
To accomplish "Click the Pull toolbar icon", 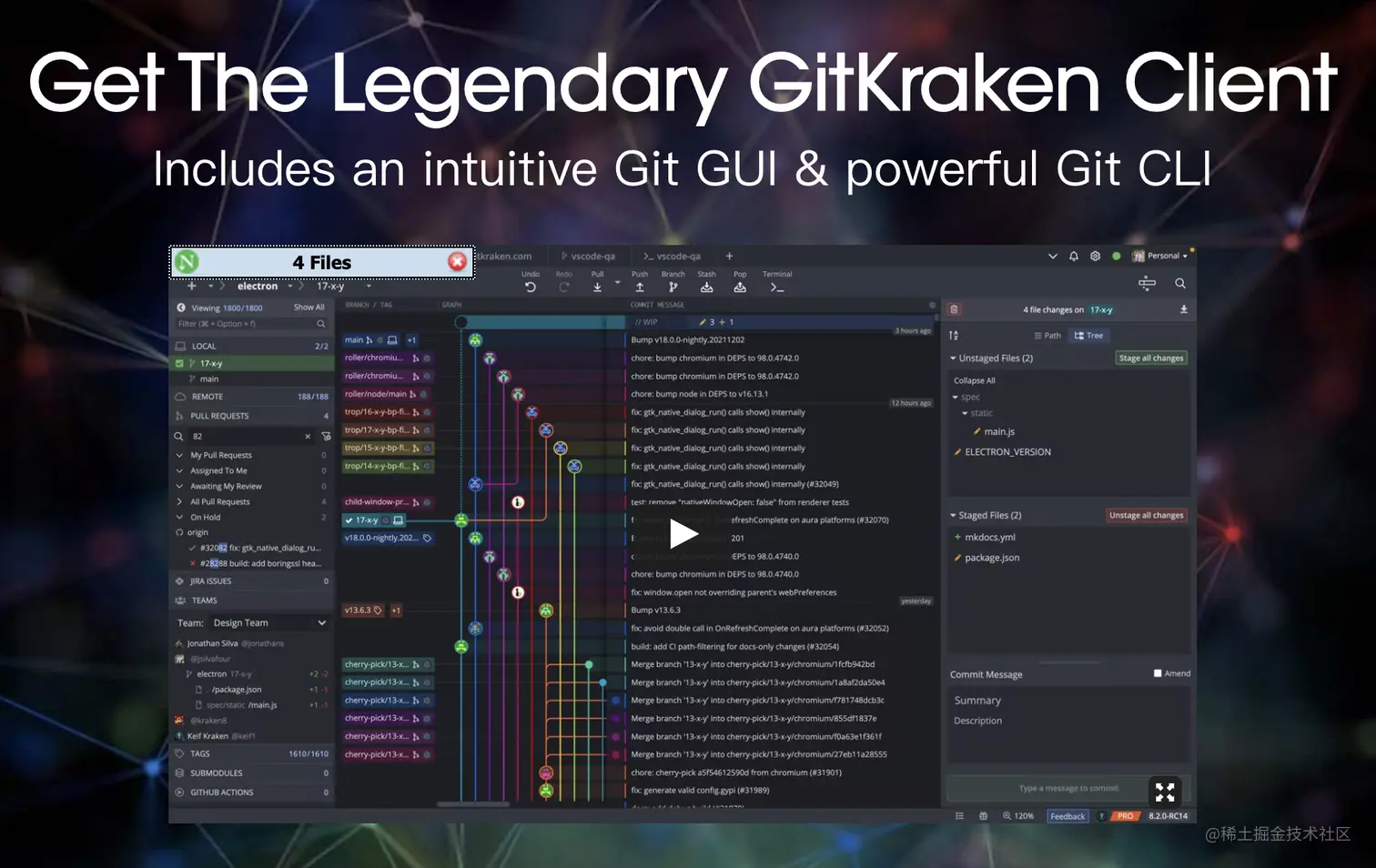I will click(597, 287).
